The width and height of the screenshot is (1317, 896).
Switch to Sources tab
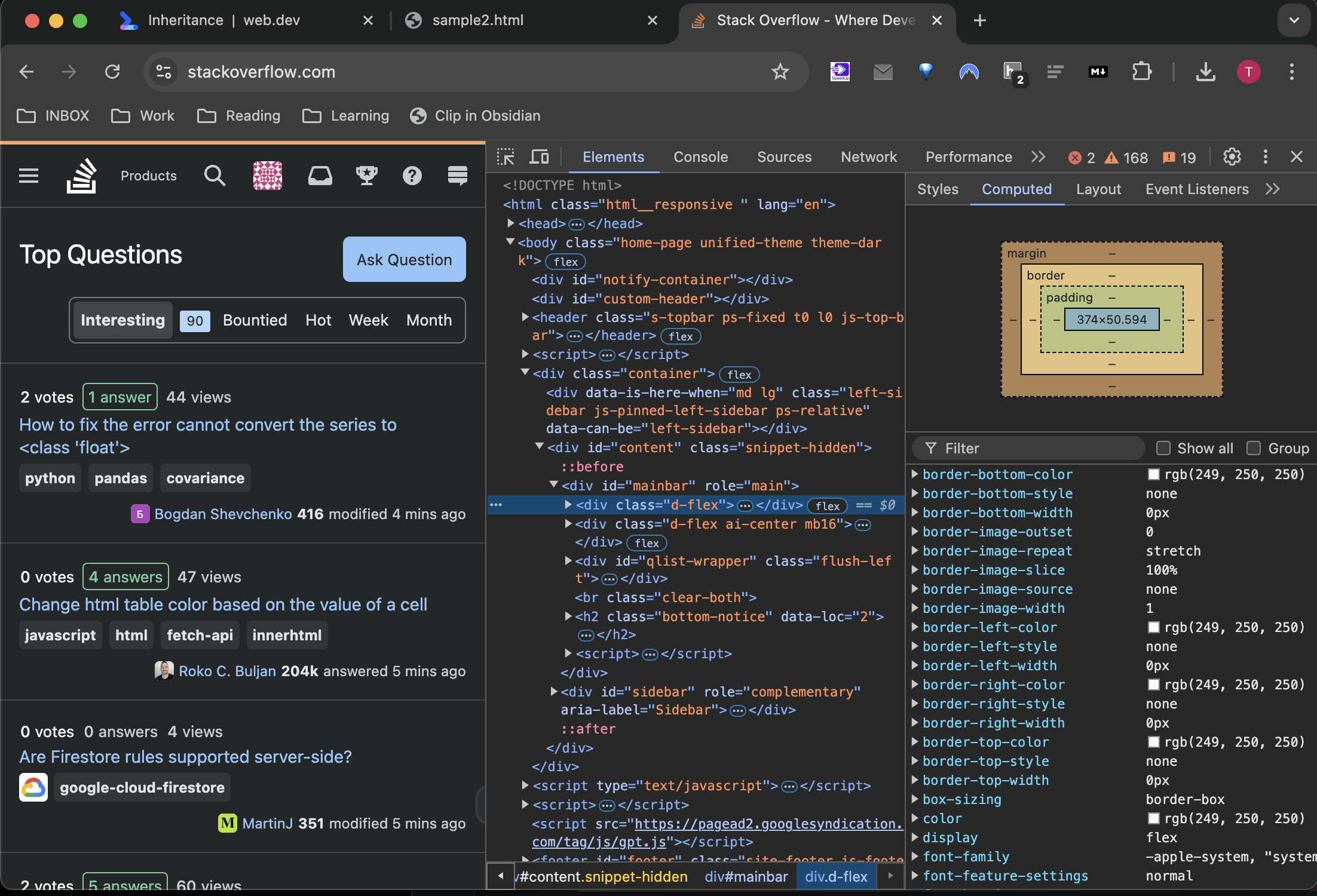784,157
